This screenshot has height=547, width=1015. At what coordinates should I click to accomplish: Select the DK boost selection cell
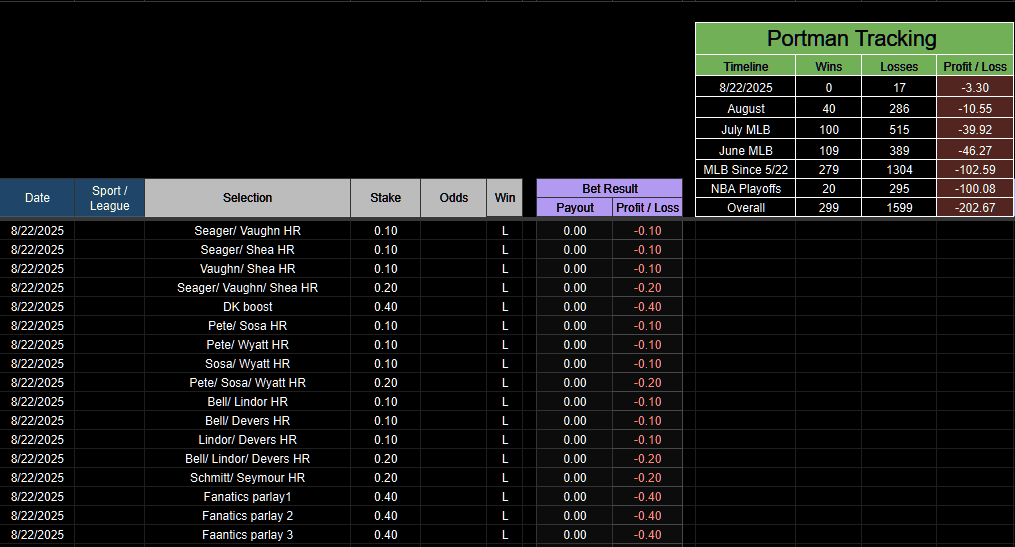click(247, 306)
